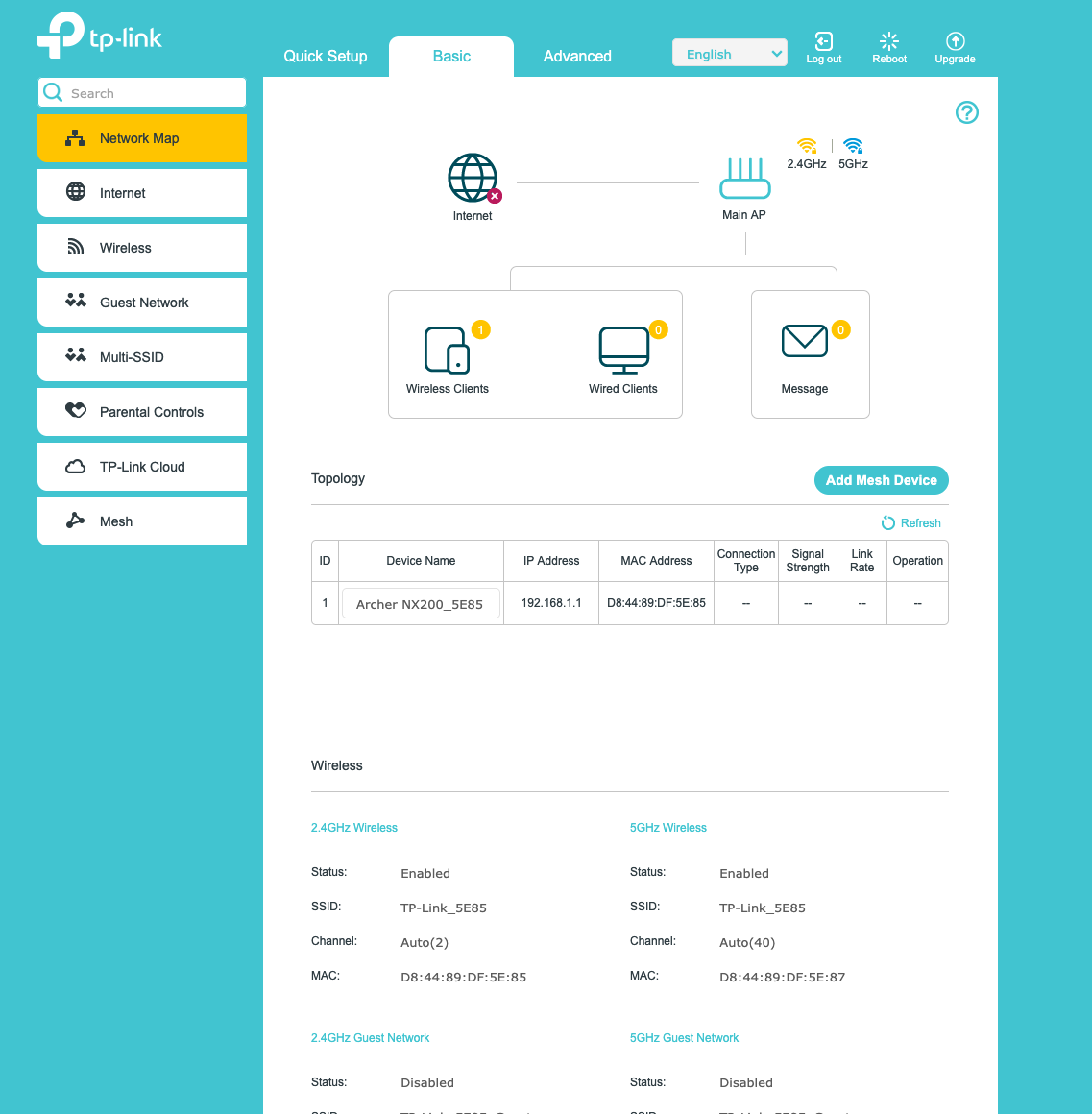The height and width of the screenshot is (1114, 1092).
Task: Click the Add Mesh Device button
Action: 881,480
